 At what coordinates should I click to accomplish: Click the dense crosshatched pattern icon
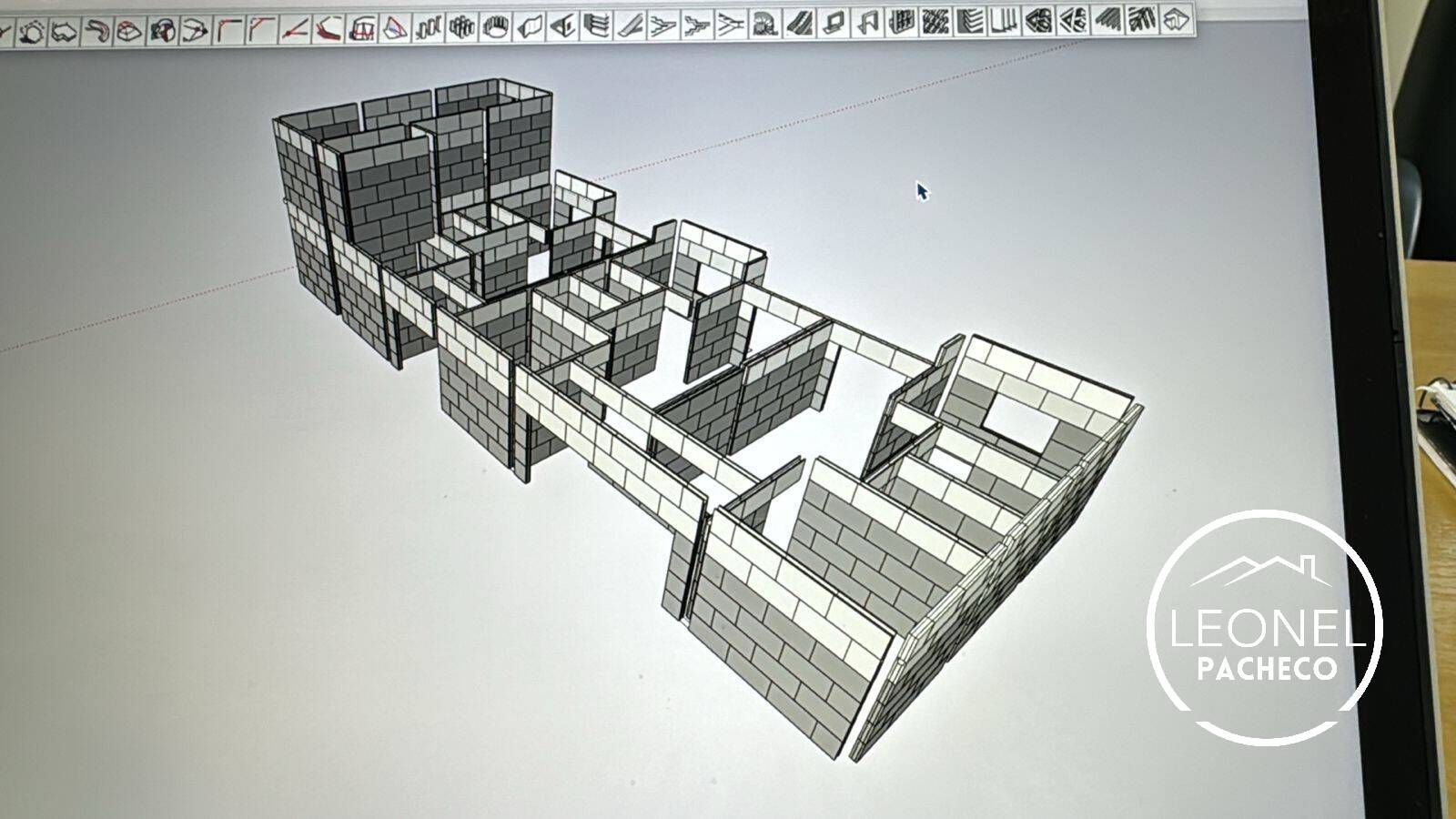(935, 21)
